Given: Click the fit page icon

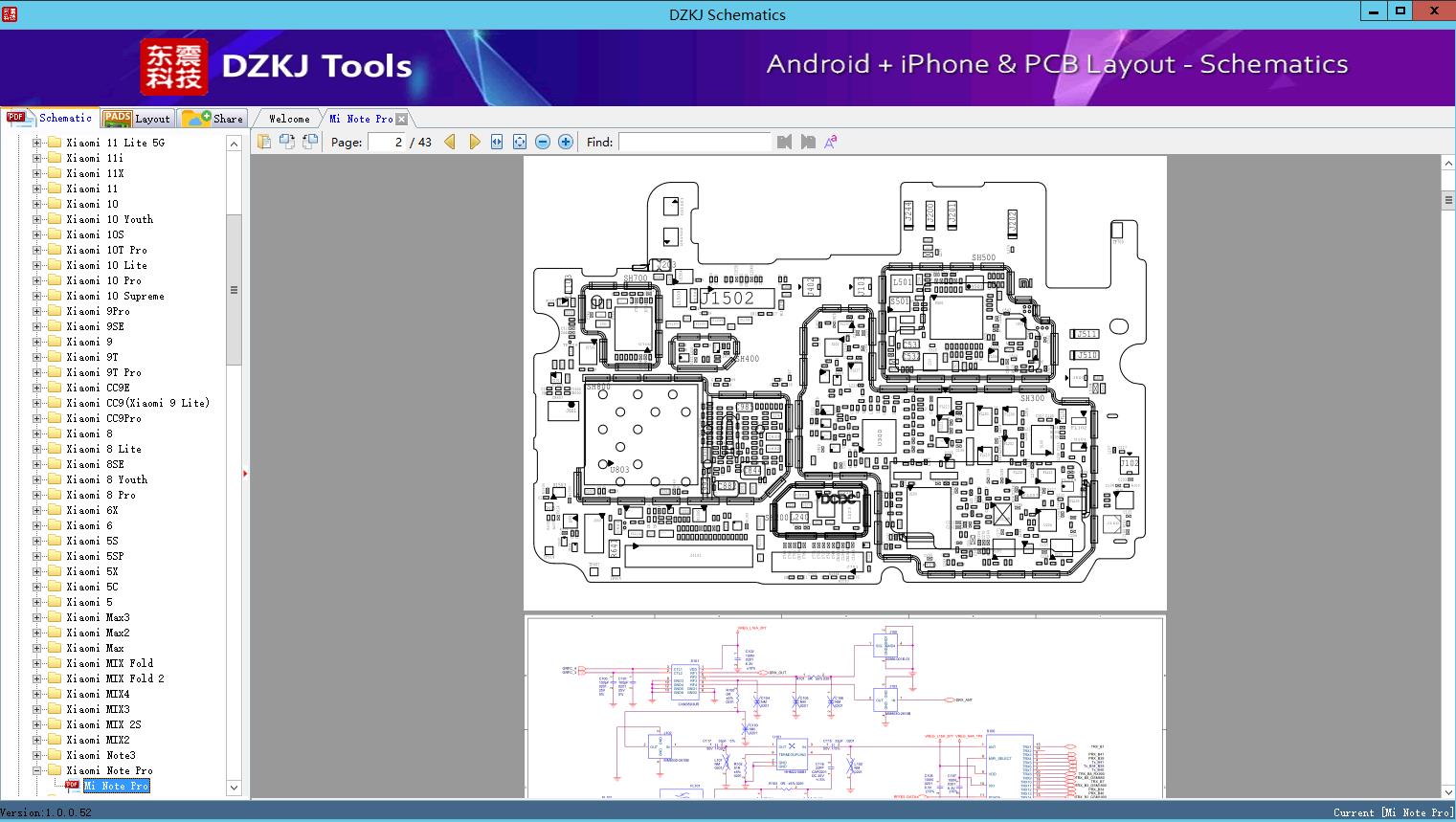Looking at the screenshot, I should click(x=520, y=142).
